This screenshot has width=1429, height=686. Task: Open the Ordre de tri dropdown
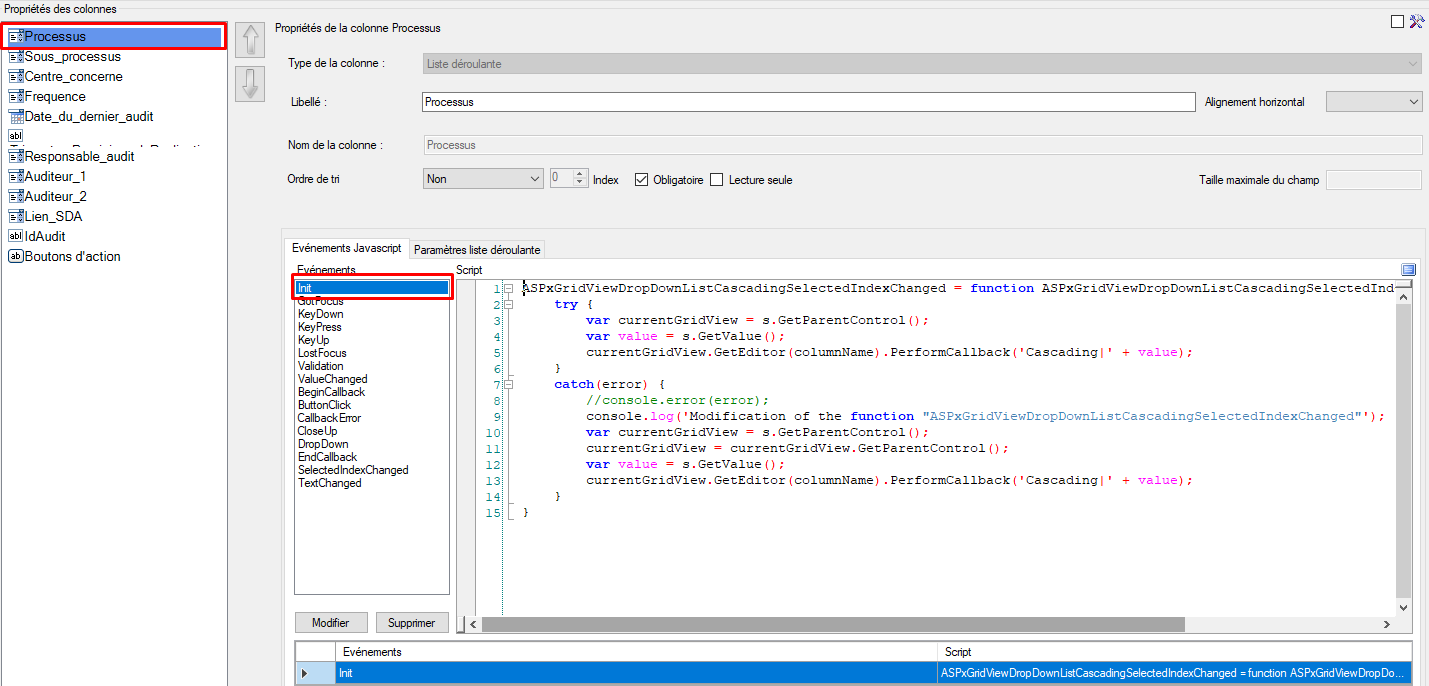[x=483, y=179]
